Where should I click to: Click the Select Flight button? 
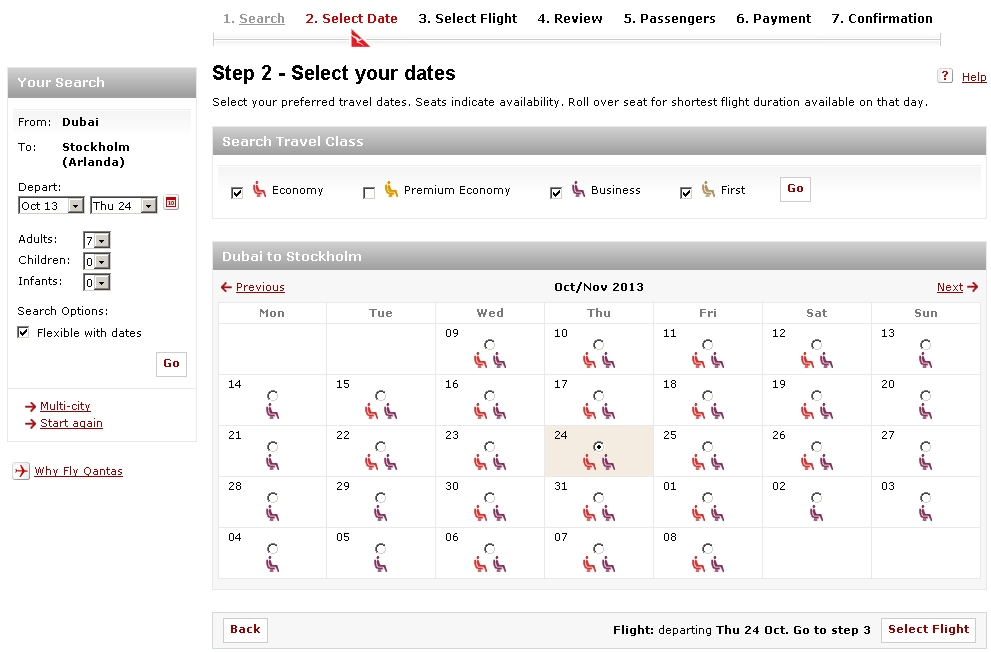tap(928, 629)
